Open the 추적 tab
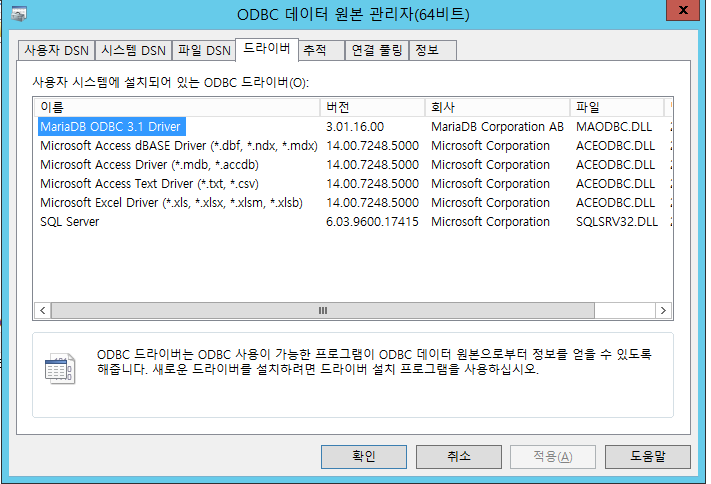 pos(321,50)
